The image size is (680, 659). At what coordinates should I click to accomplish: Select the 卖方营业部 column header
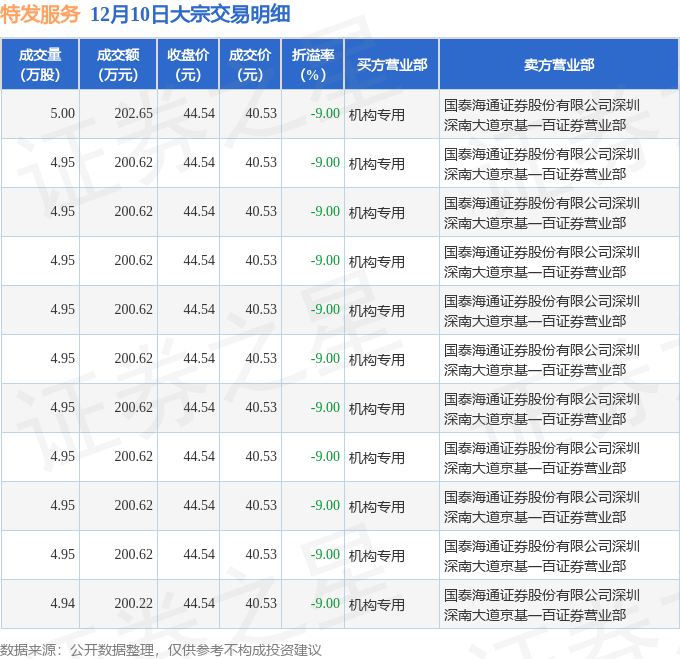tap(559, 65)
